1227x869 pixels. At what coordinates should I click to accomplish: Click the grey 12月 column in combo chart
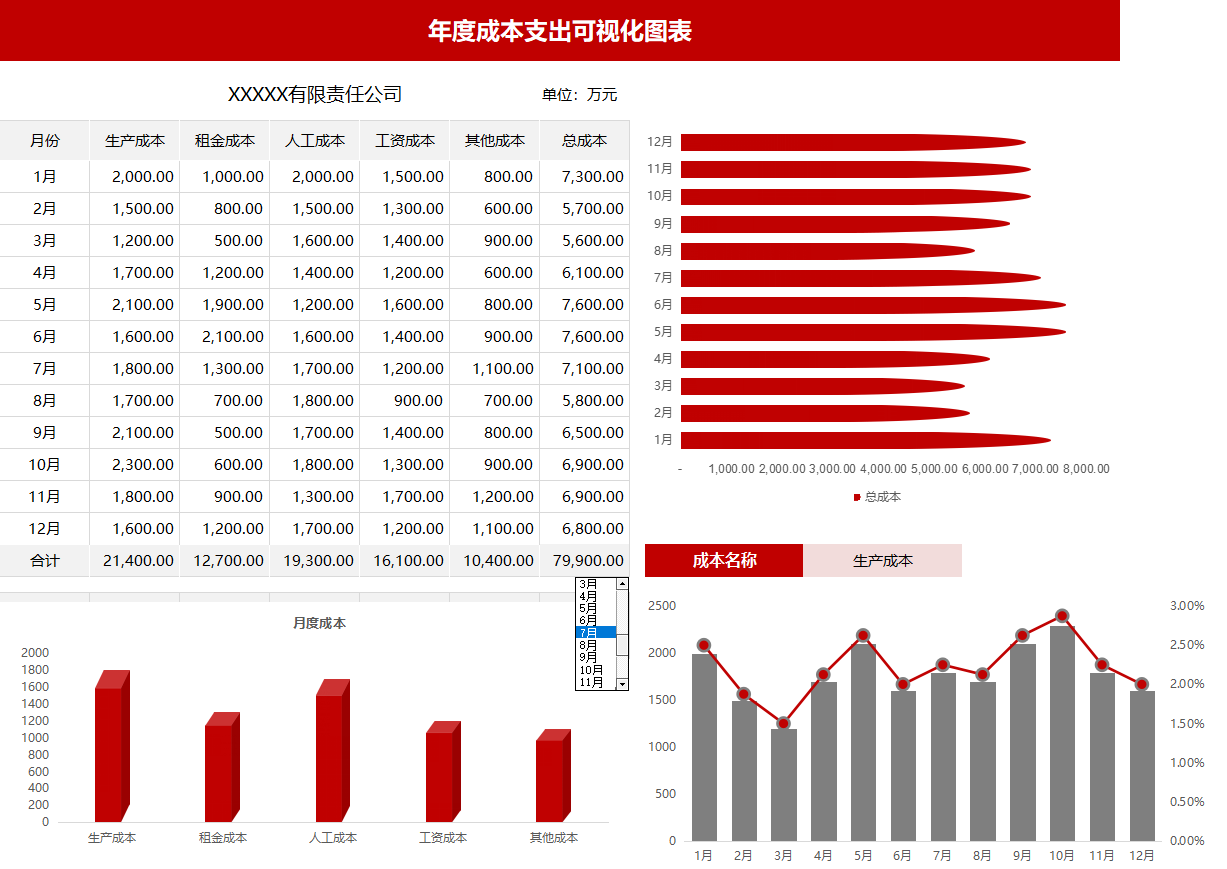pos(1142,766)
